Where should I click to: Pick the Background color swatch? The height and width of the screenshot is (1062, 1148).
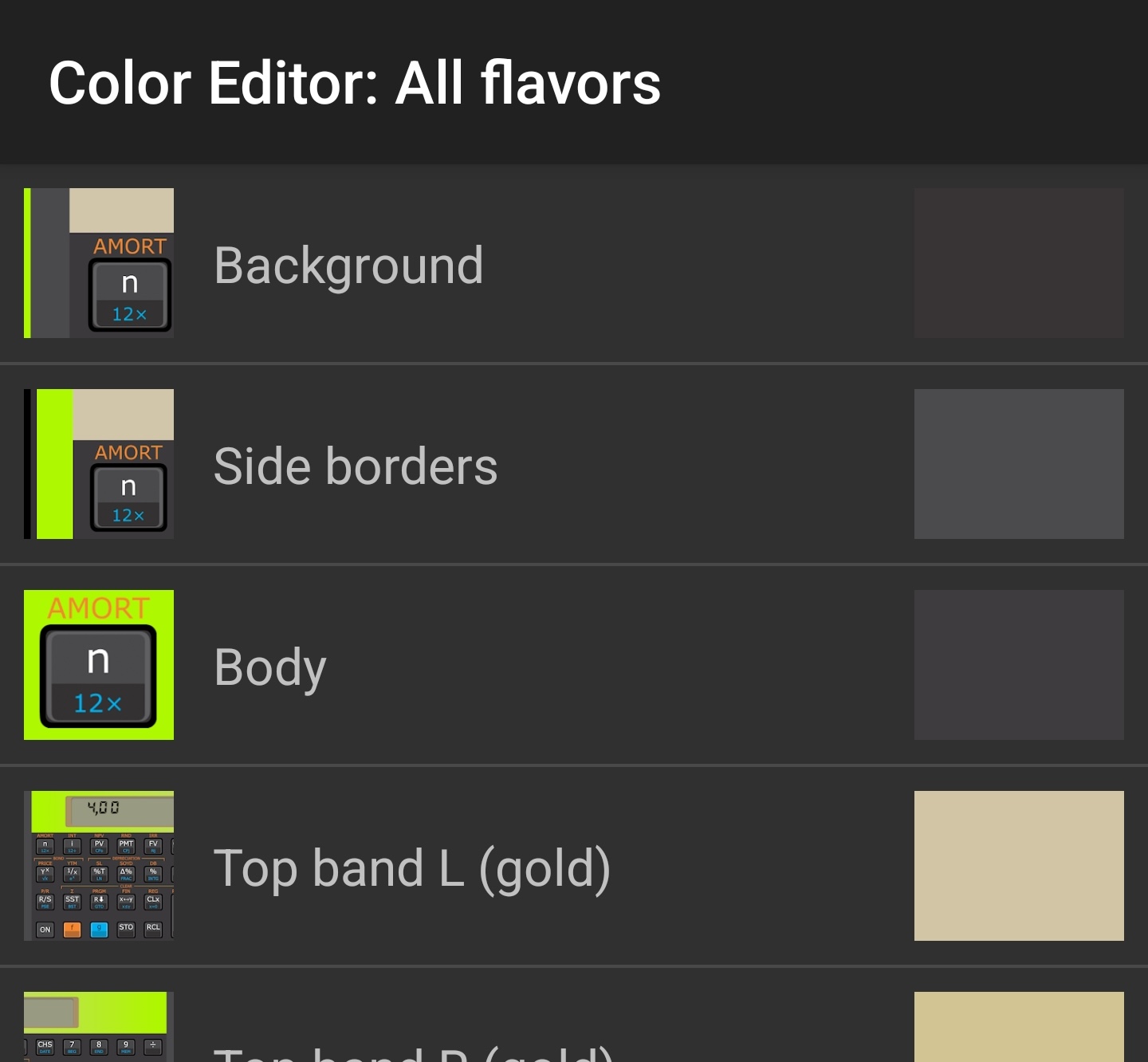pos(1019,263)
